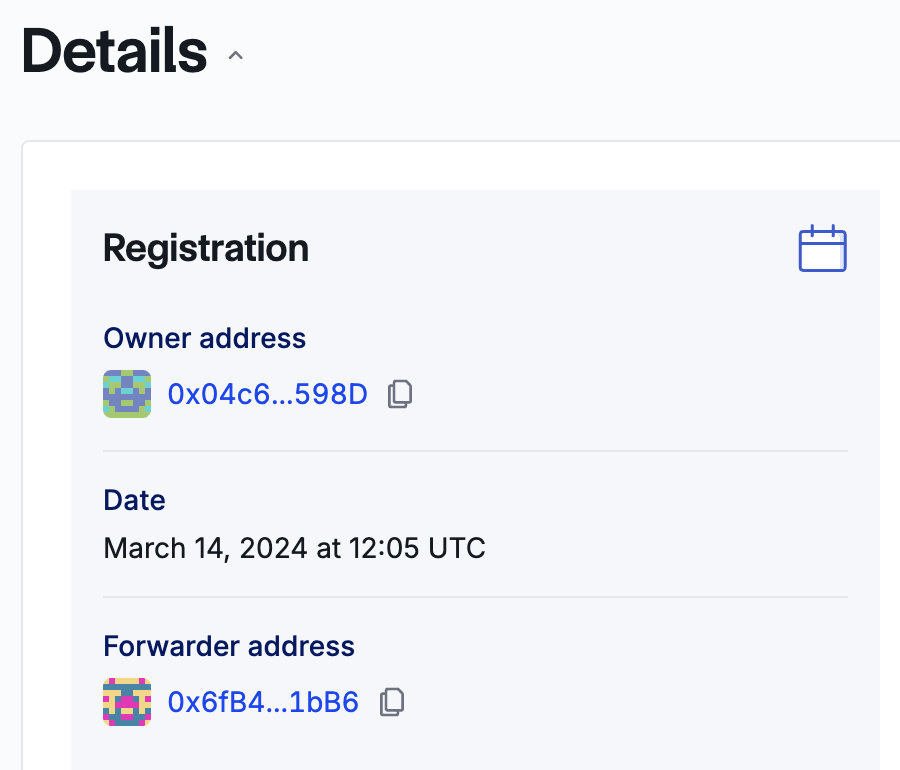Viewport: 900px width, 770px height.
Task: Open the forwarder address link 0x6fB4...1bB6
Action: (x=262, y=702)
